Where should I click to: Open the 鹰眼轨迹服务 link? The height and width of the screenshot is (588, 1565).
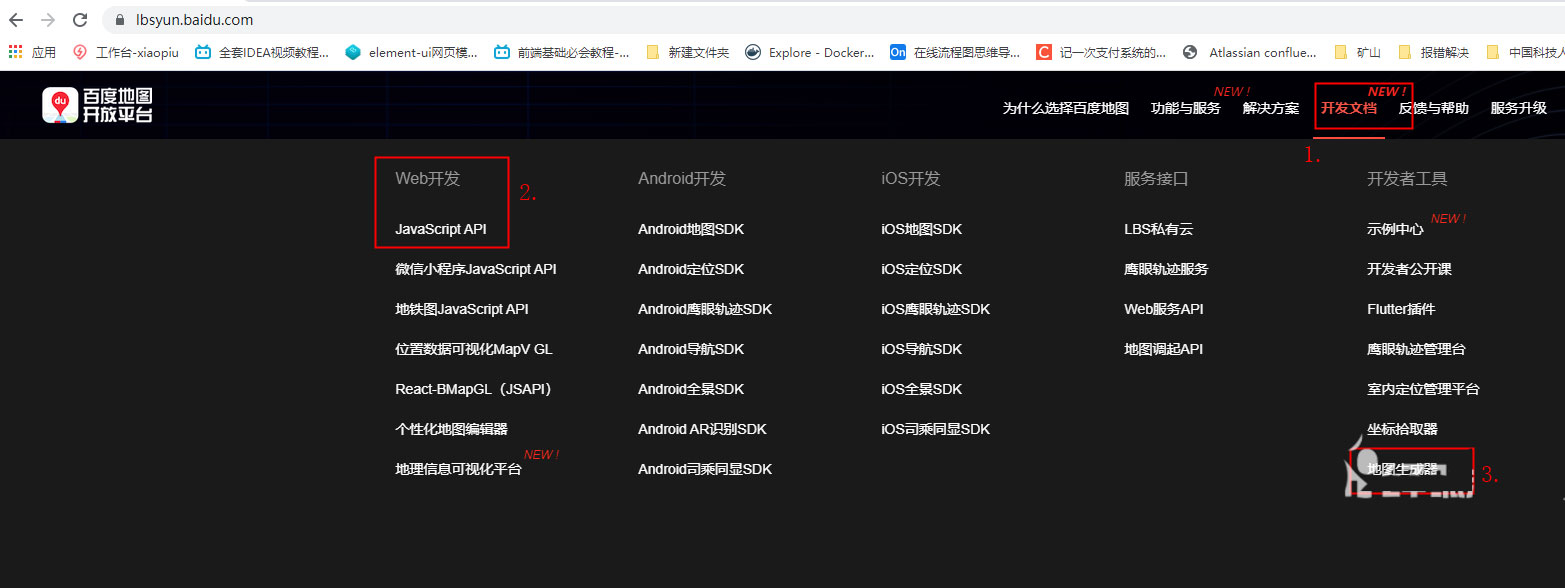(1166, 269)
